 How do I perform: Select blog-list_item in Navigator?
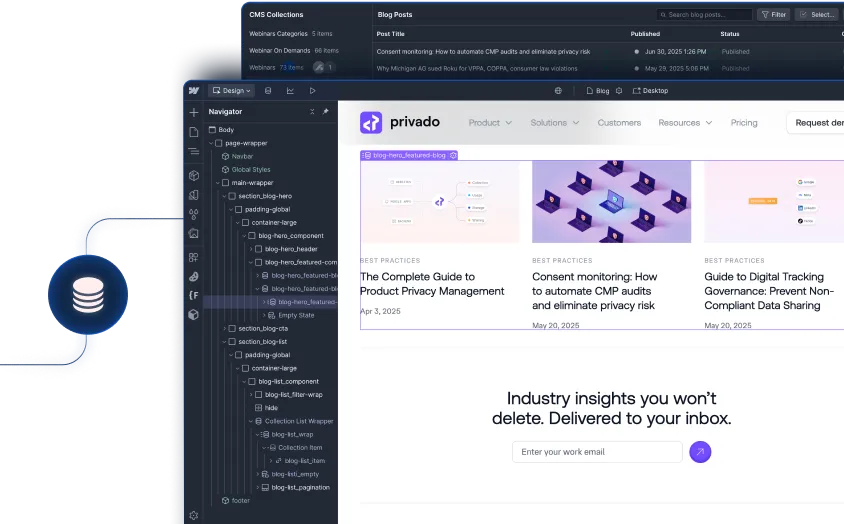click(300, 461)
